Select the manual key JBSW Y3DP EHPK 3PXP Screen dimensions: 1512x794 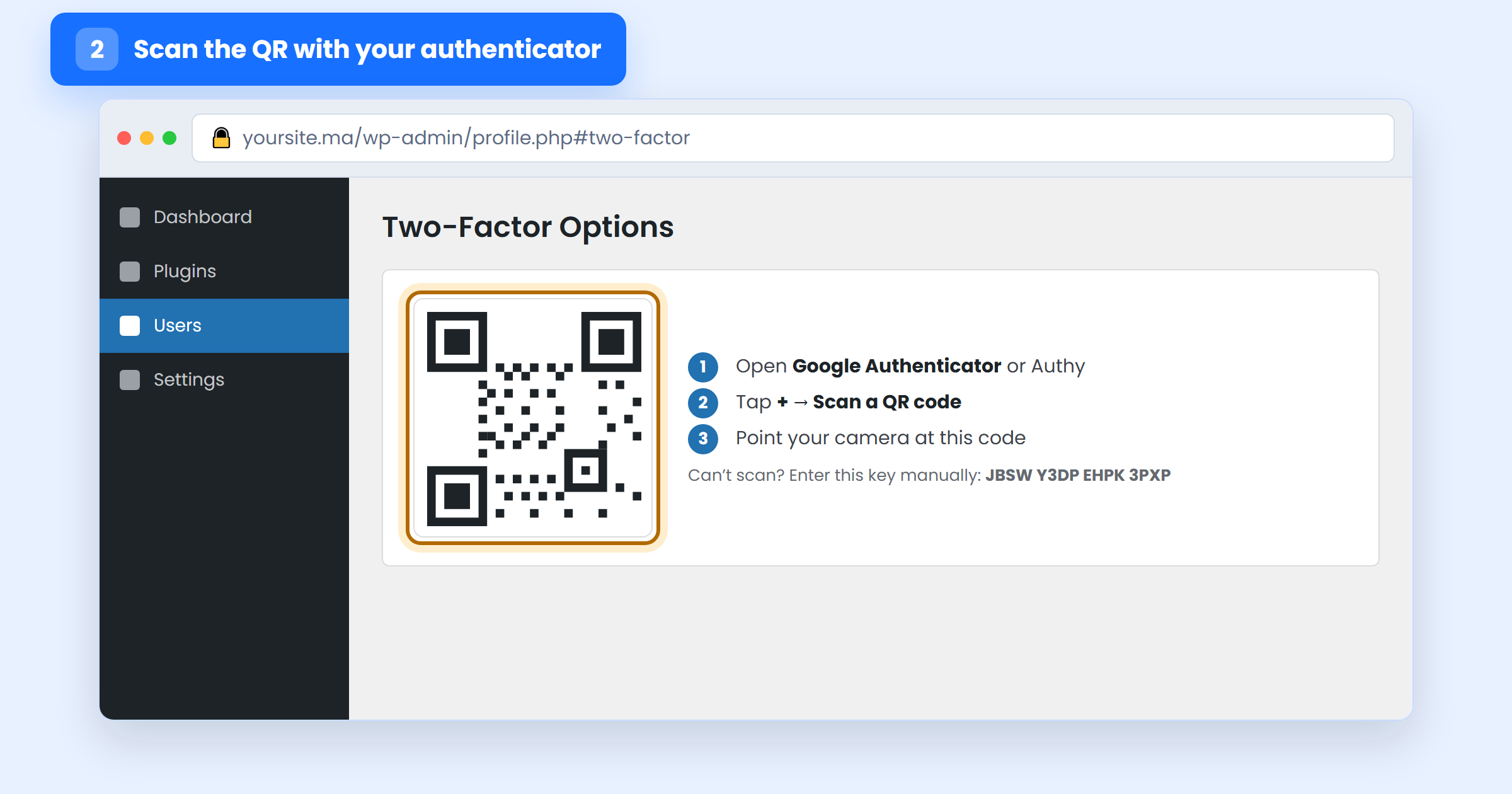coord(1078,475)
